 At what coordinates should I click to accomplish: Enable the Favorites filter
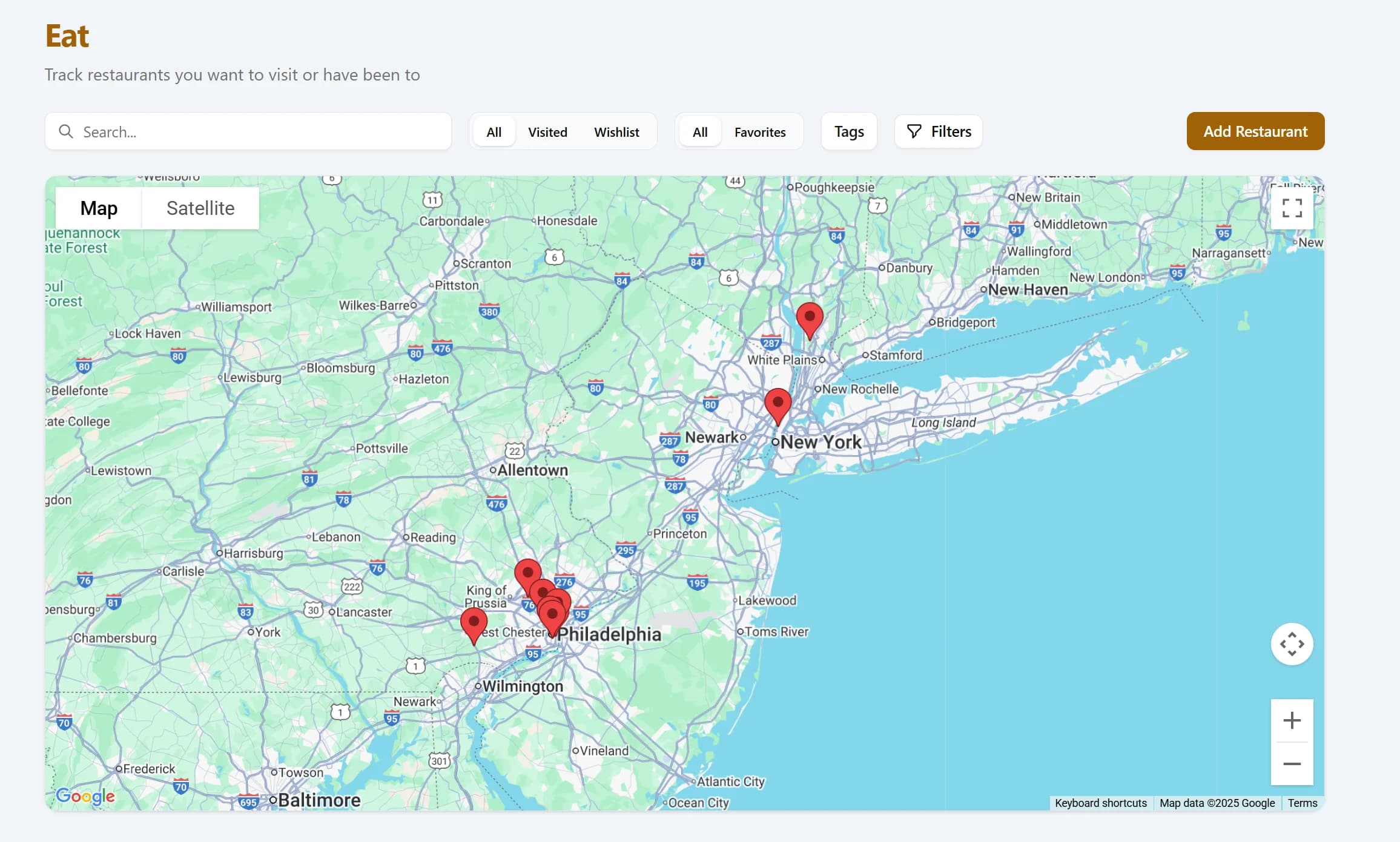[x=760, y=131]
